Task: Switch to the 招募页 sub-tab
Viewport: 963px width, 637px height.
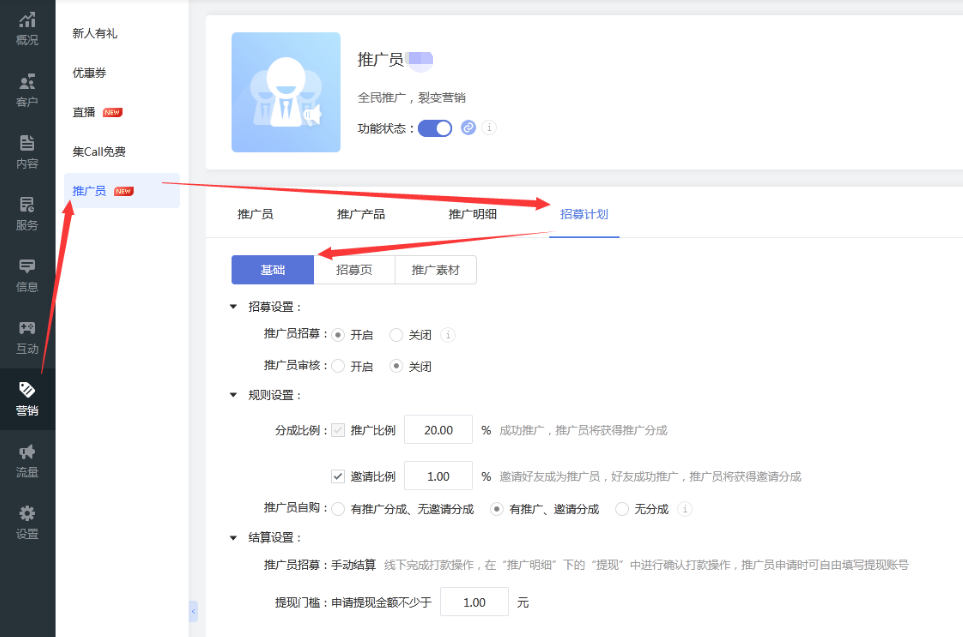Action: point(355,270)
